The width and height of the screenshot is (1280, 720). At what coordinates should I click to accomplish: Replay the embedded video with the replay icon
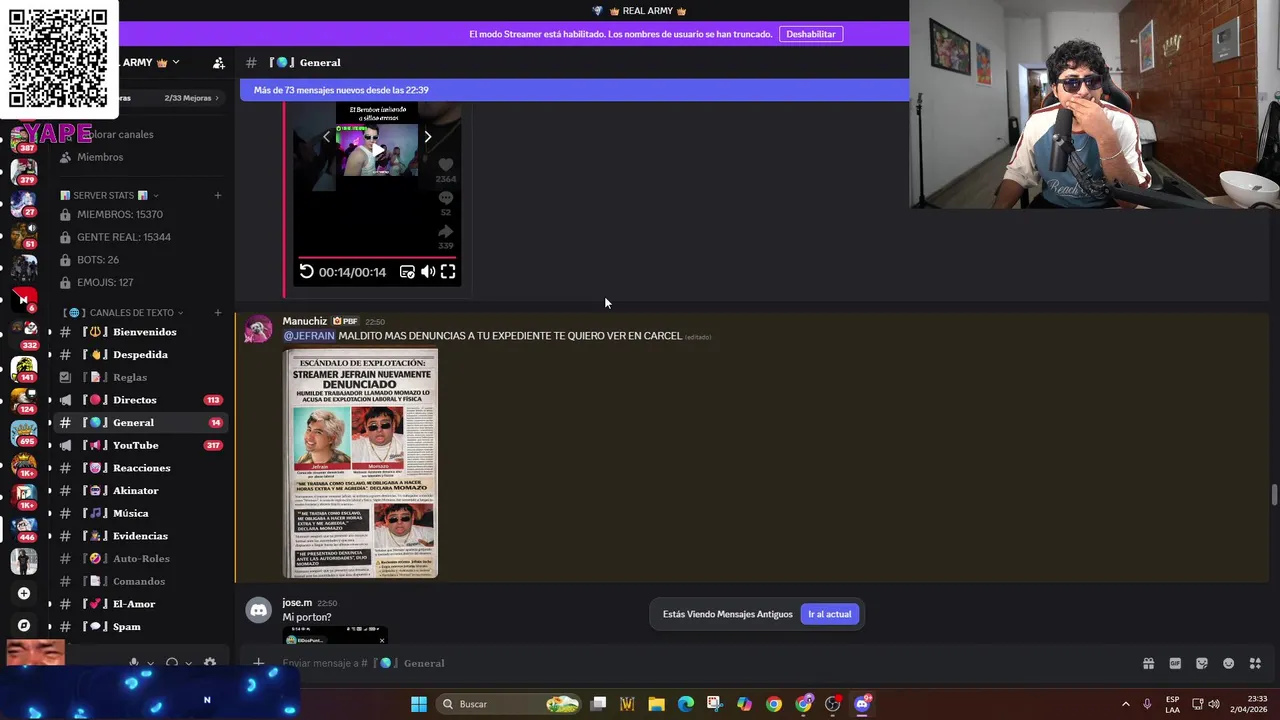[x=307, y=272]
